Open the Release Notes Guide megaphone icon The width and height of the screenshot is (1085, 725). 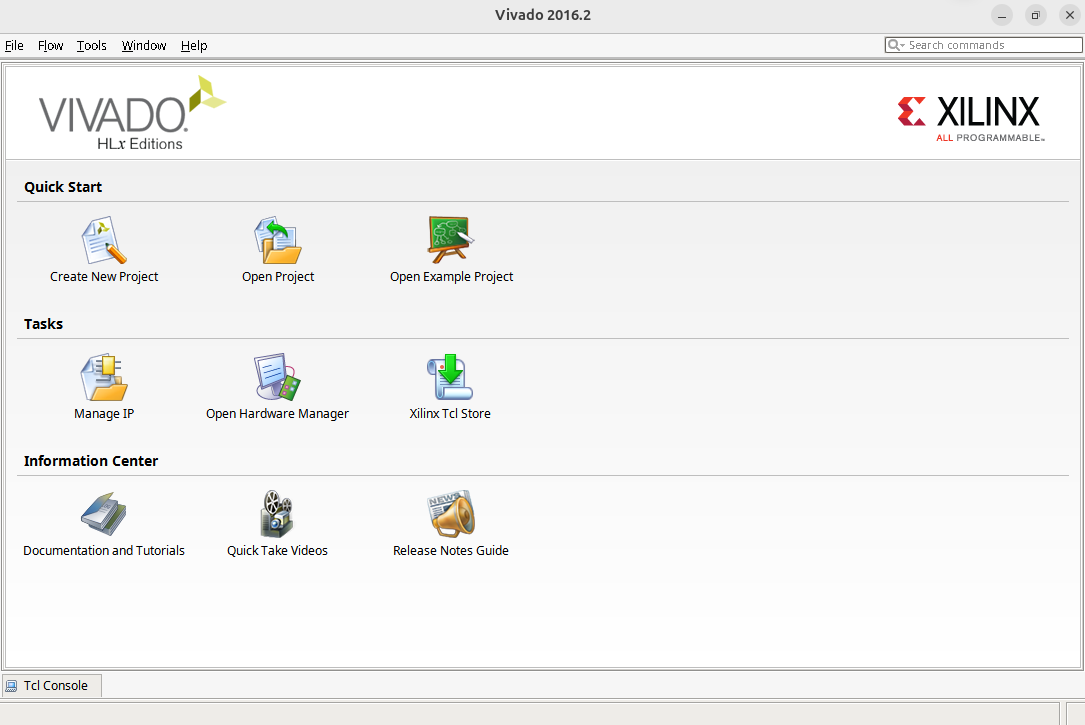pyautogui.click(x=450, y=515)
